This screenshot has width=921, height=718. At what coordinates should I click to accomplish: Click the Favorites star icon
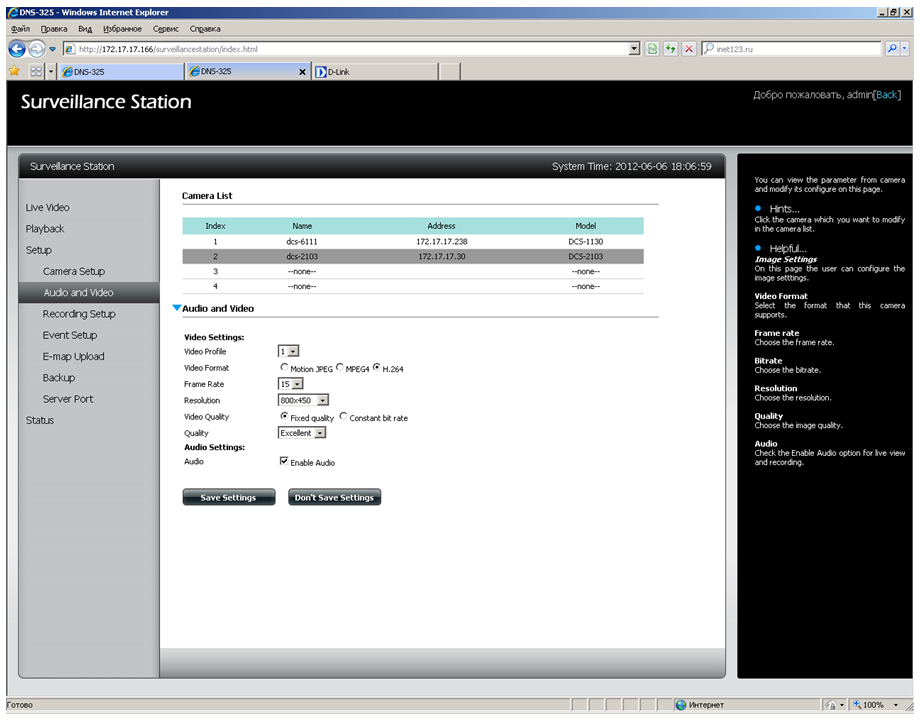14,72
